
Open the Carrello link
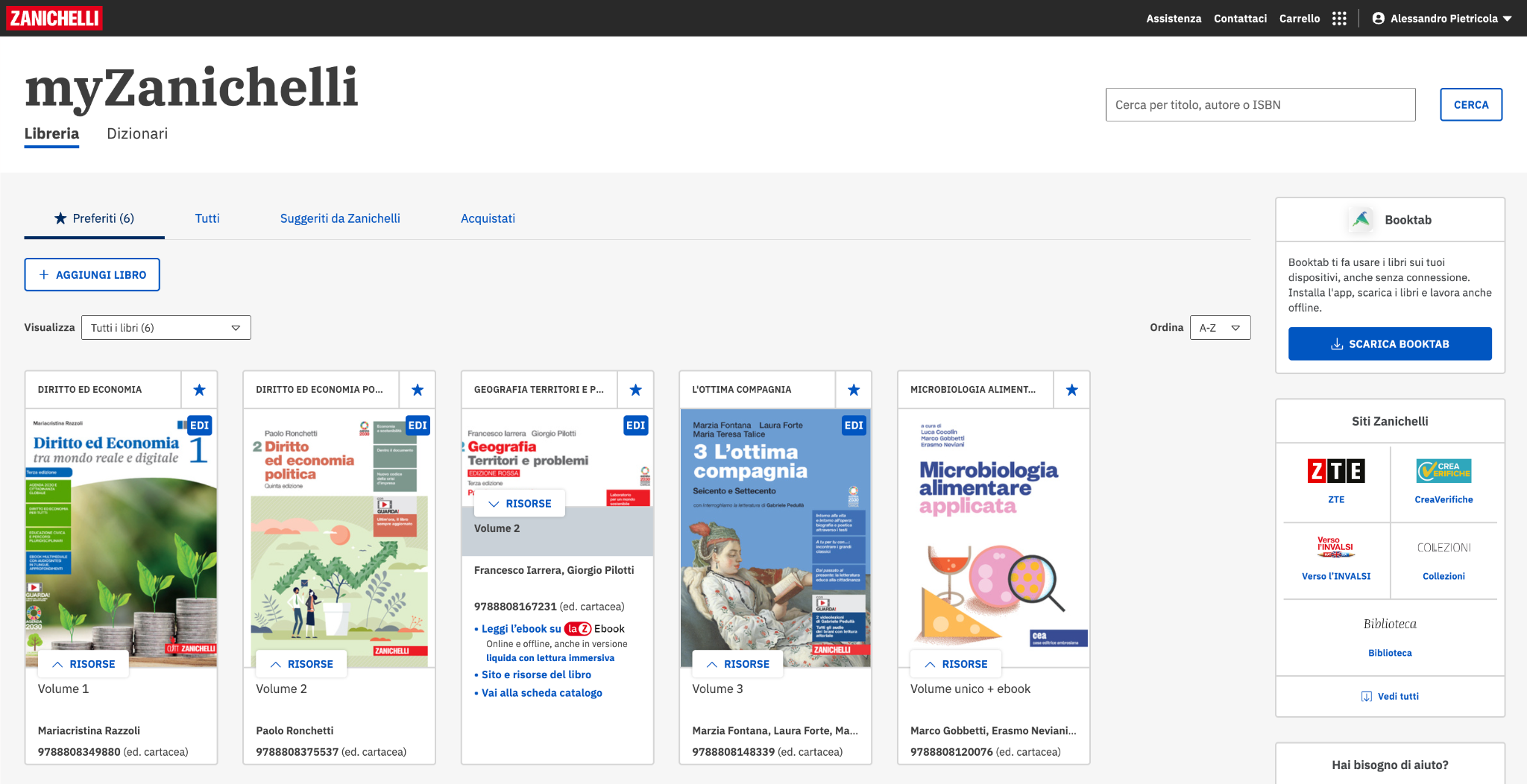click(1300, 19)
